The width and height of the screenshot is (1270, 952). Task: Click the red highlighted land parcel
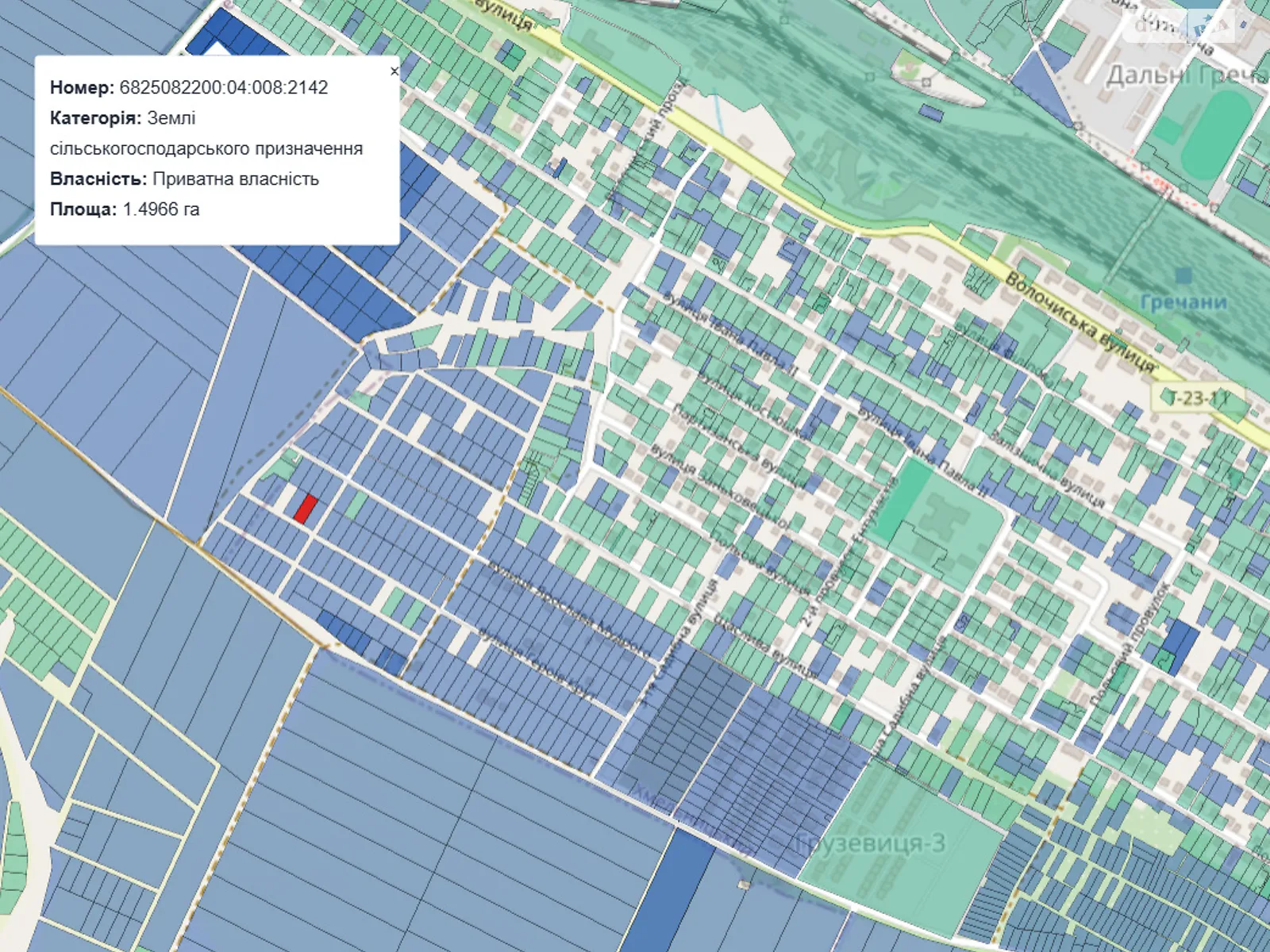306,509
